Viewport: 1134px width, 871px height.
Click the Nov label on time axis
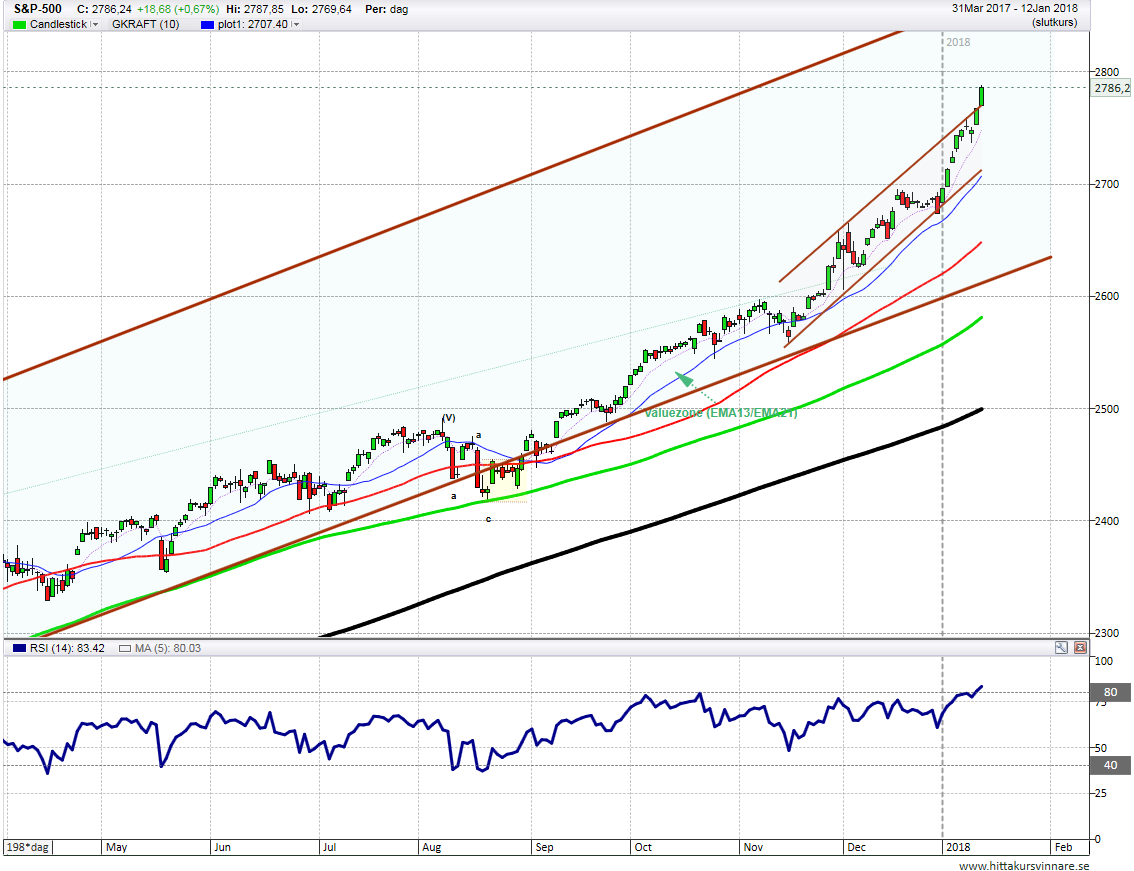[x=753, y=847]
